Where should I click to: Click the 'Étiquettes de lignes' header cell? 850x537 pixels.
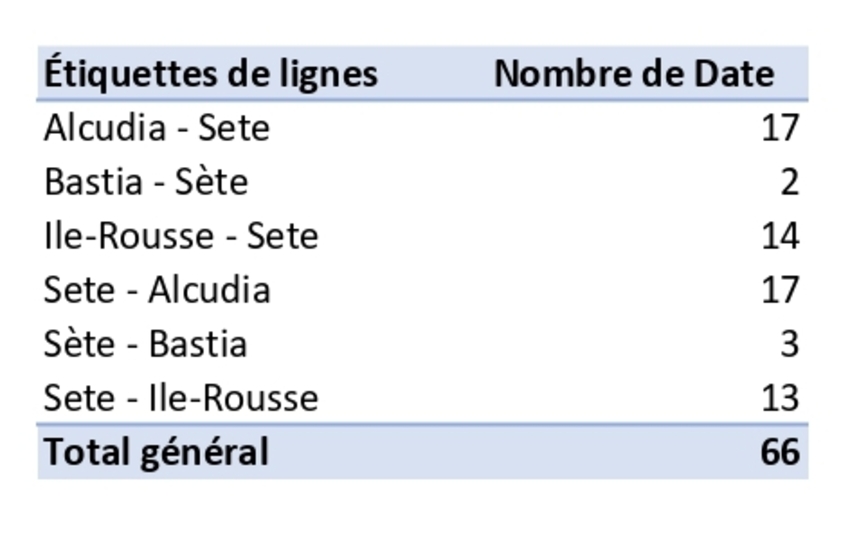pyautogui.click(x=211, y=73)
